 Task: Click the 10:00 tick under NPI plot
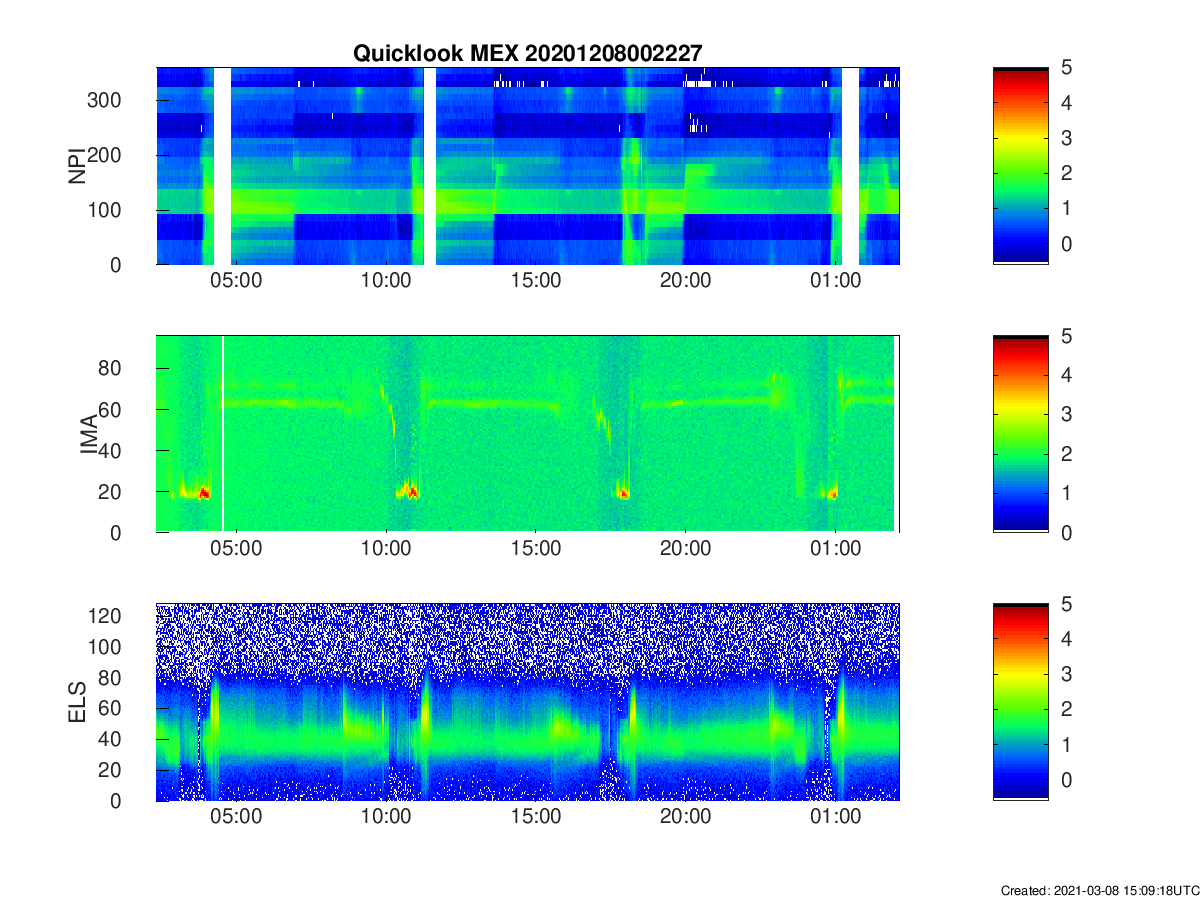pyautogui.click(x=387, y=281)
